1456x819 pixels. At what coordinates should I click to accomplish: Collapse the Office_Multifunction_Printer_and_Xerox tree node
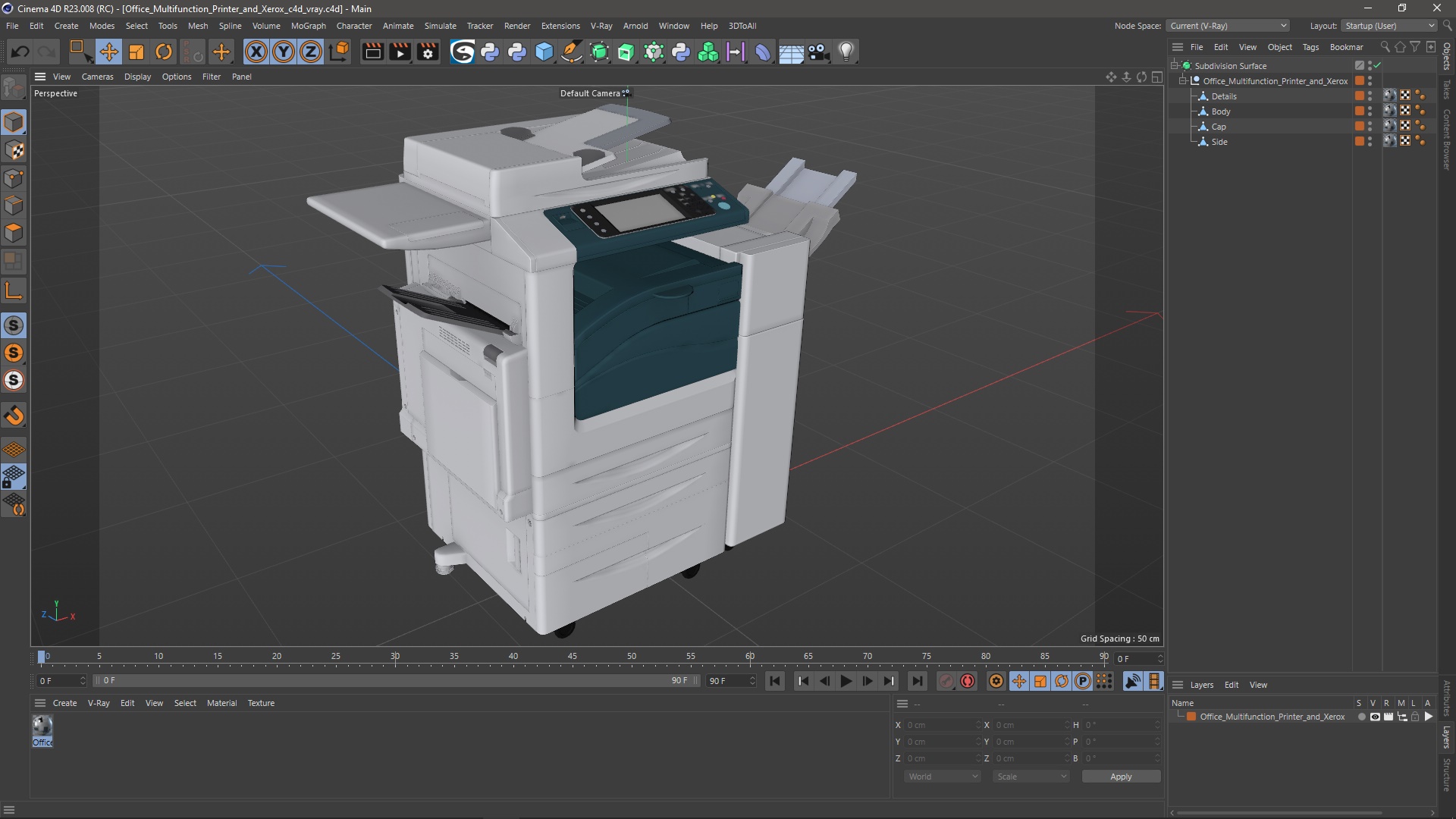coord(1182,81)
